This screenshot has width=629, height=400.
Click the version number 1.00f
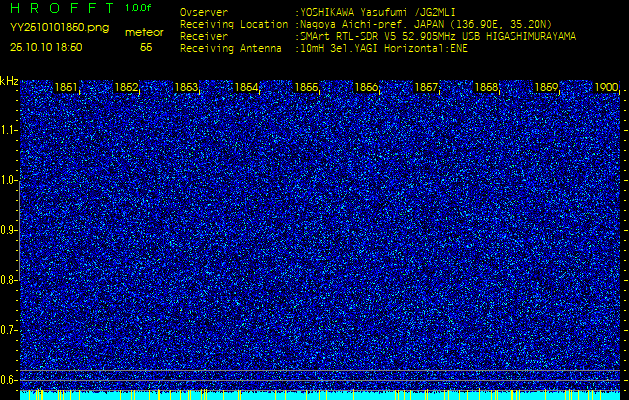point(138,8)
